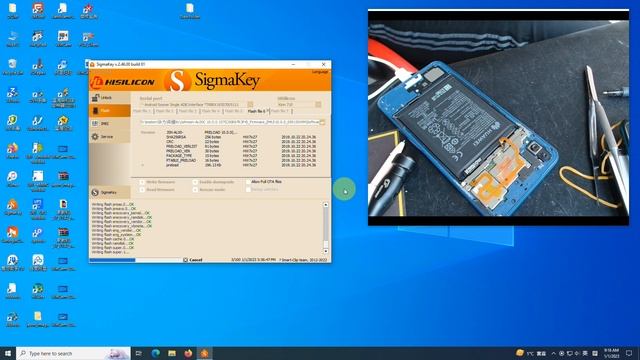Open the HiSilicon chipset dropdown
This screenshot has height=360, width=640.
pyautogui.click(x=295, y=105)
